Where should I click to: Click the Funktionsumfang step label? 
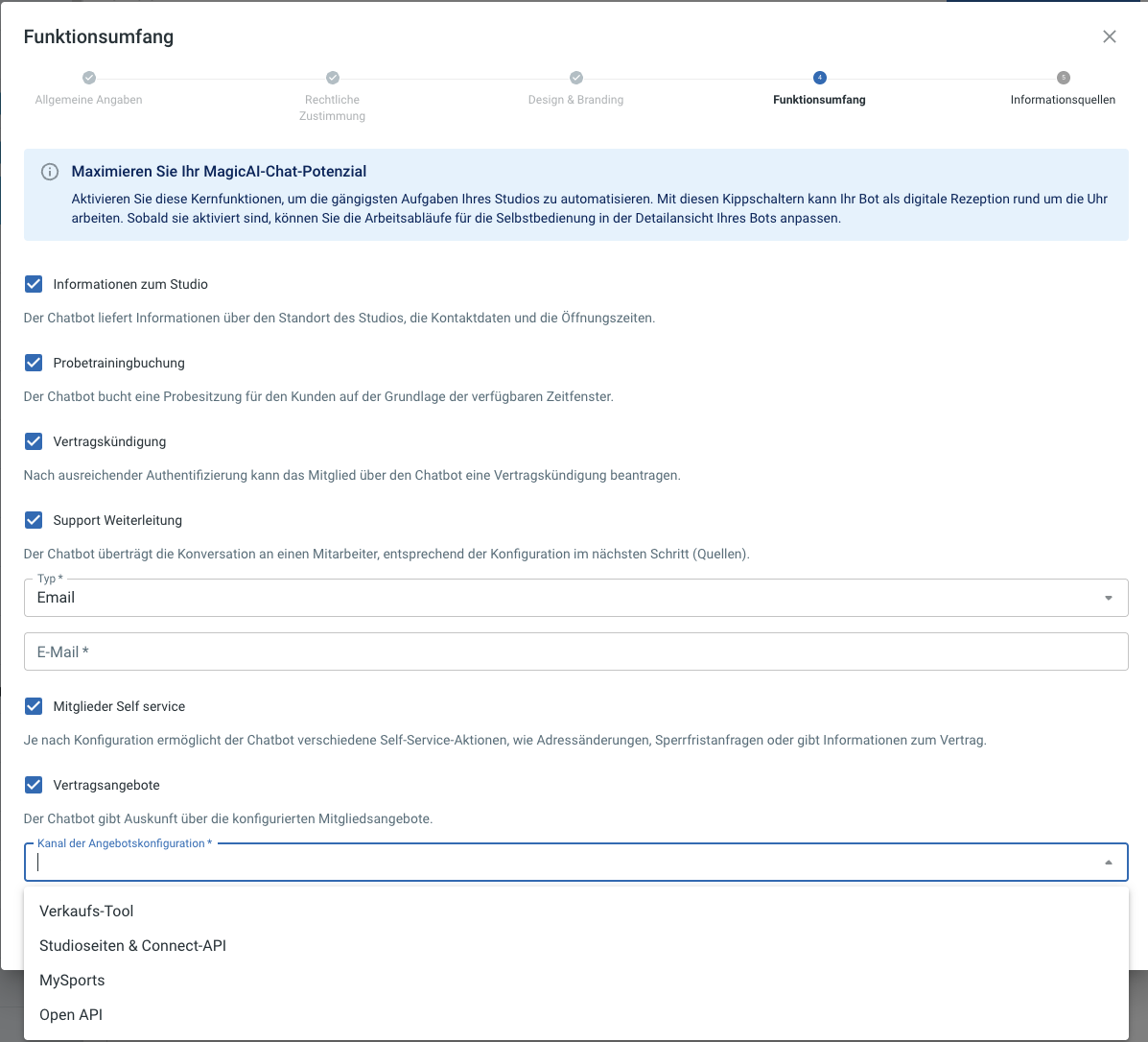pyautogui.click(x=819, y=100)
